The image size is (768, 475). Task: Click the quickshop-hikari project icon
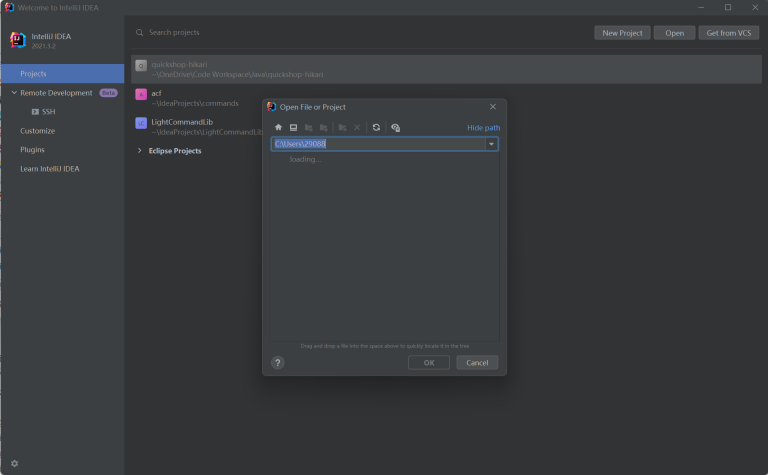[141, 66]
